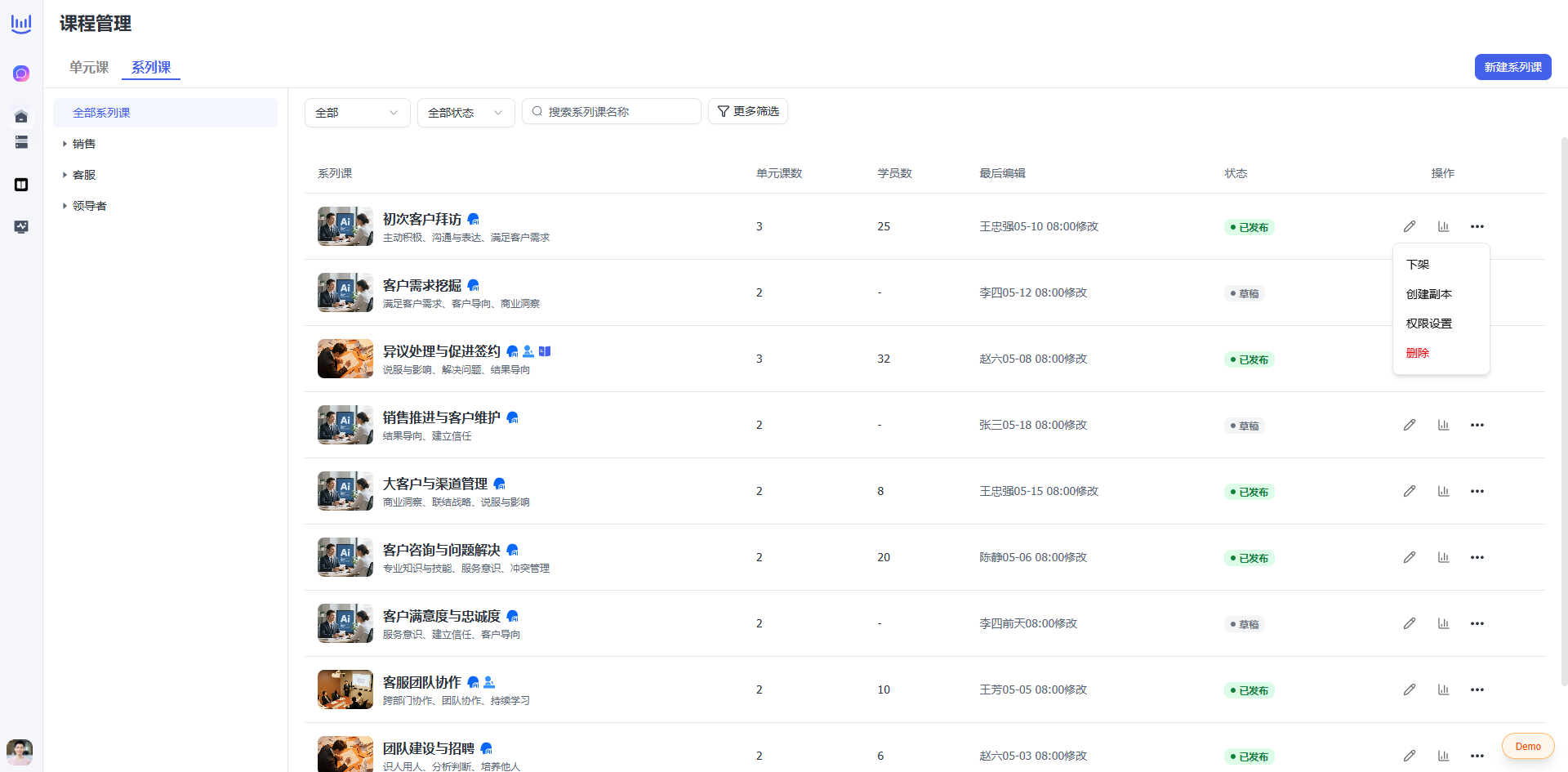Open more actions for 客户咨询与问题解决
Image resolution: width=1568 pixels, height=772 pixels.
click(1477, 557)
